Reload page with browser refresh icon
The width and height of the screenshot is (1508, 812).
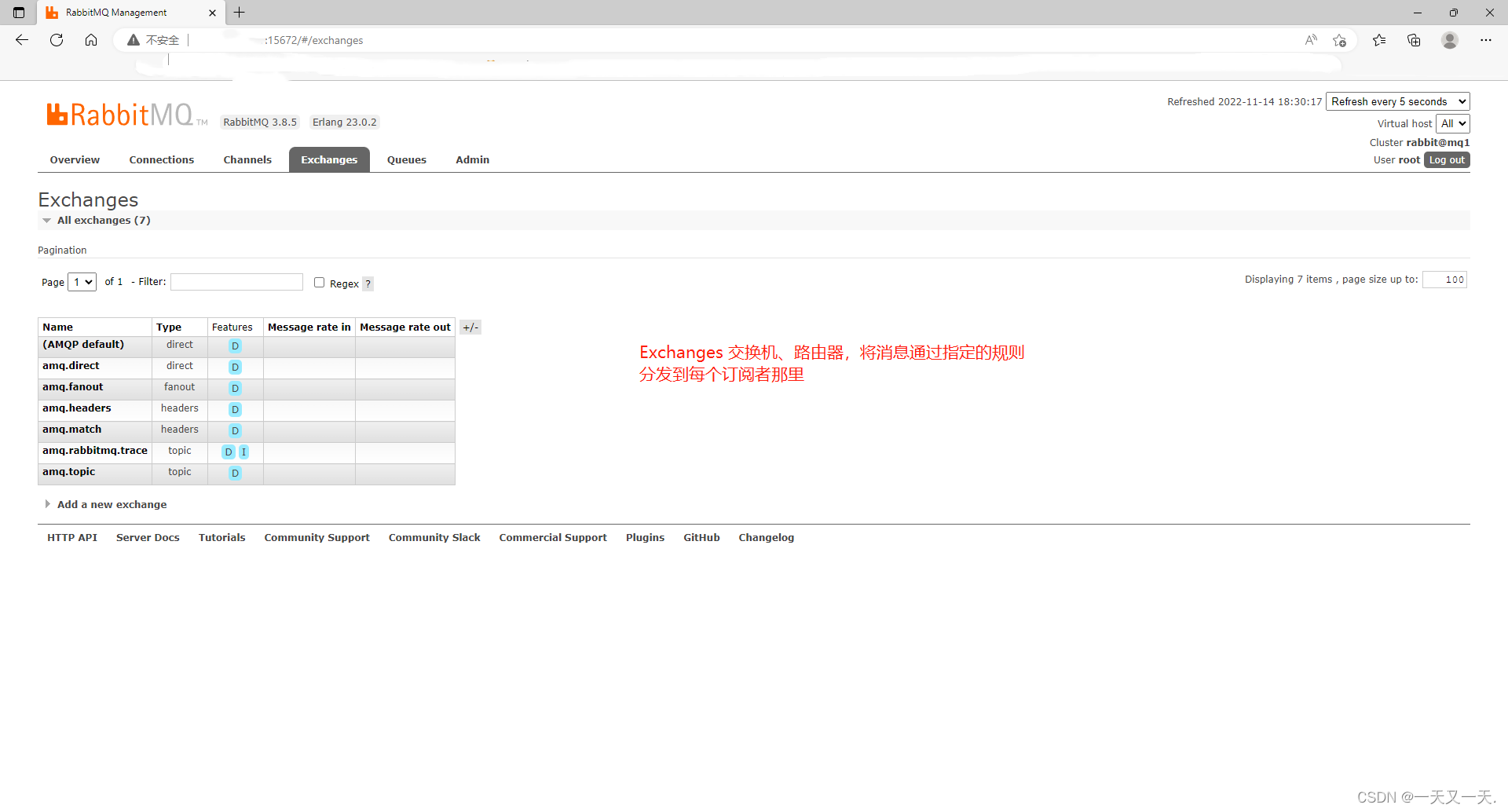point(56,40)
